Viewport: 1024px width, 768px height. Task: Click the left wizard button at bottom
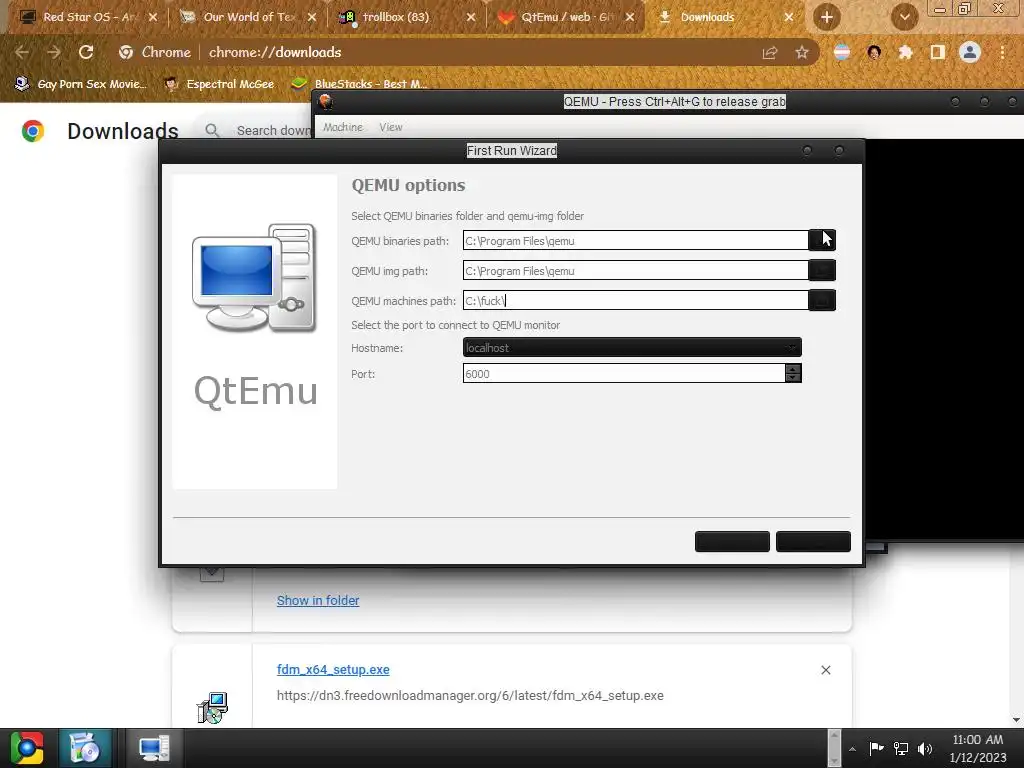732,541
